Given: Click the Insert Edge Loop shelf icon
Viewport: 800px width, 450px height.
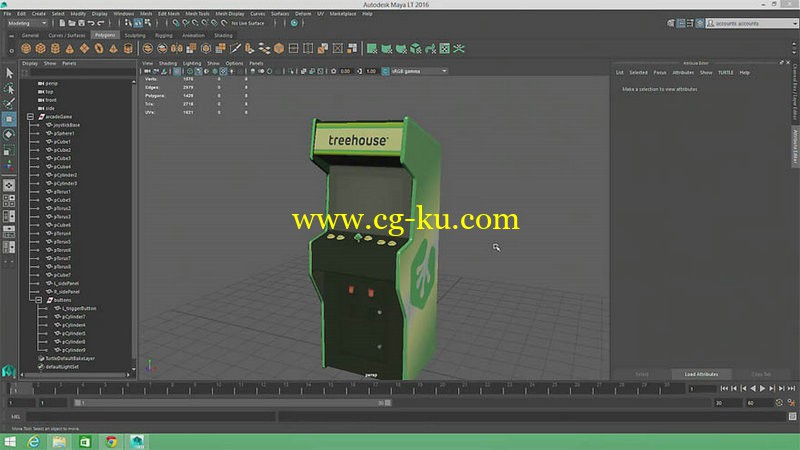Looking at the screenshot, I should (293, 48).
